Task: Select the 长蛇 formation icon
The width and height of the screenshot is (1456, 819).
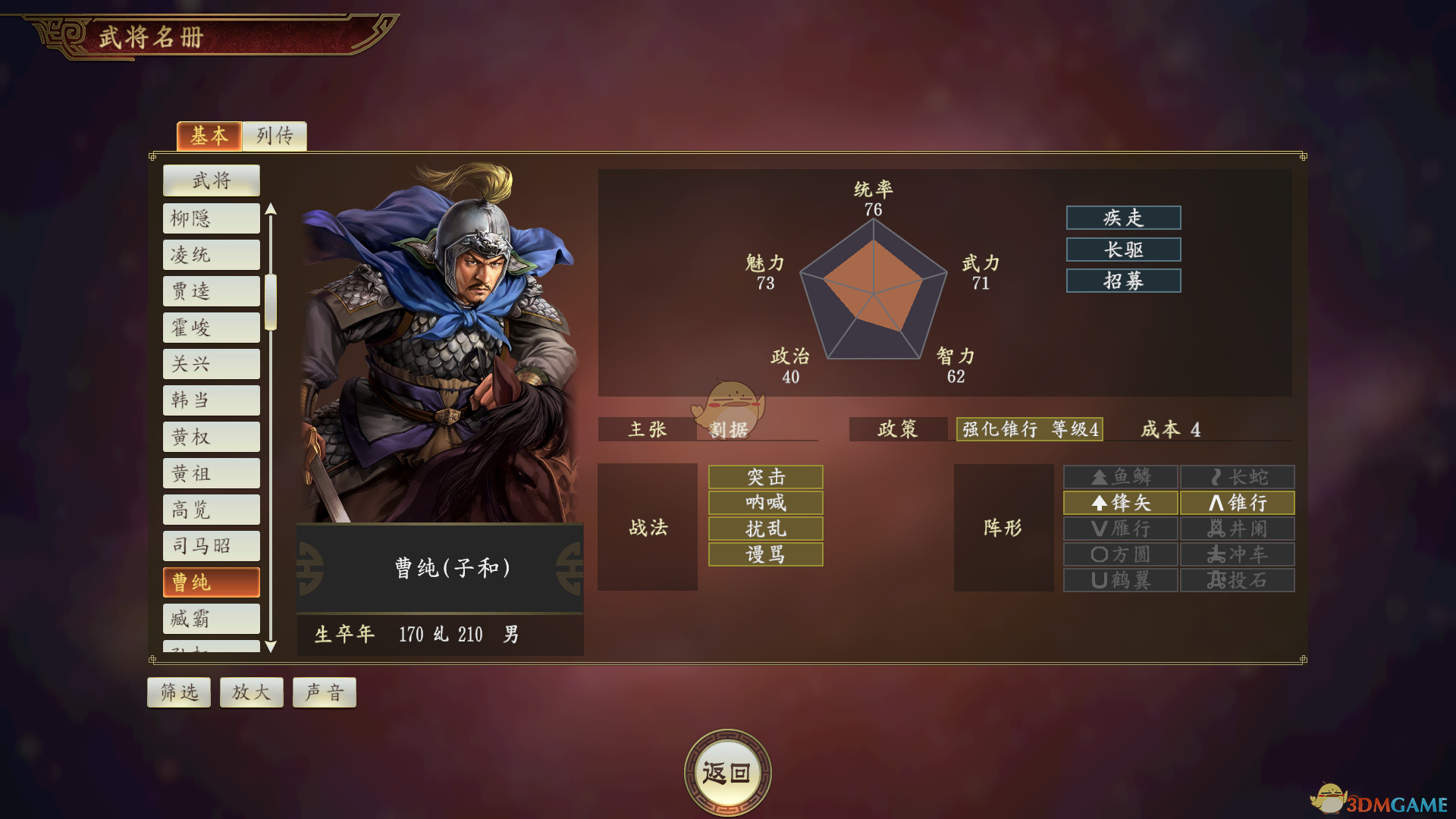Action: coord(1237,477)
